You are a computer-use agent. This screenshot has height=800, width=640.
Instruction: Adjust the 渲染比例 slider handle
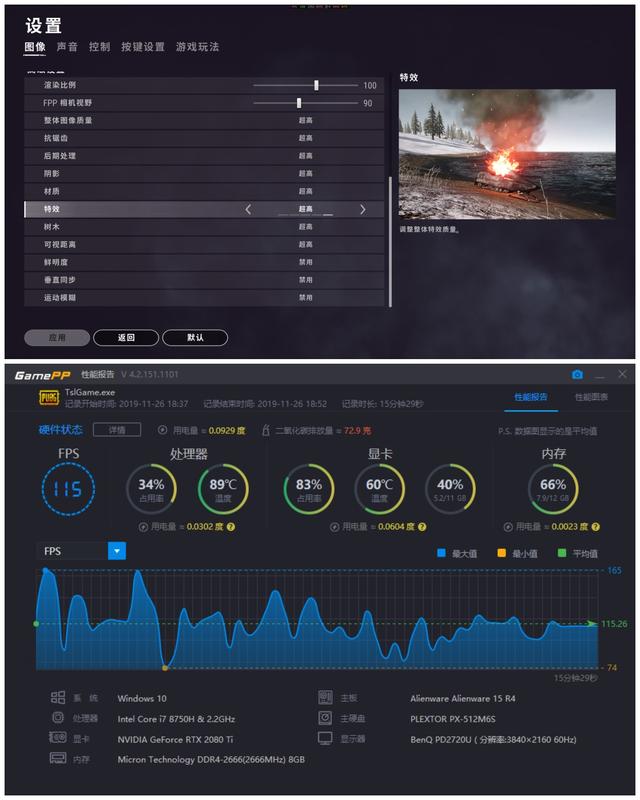(316, 85)
